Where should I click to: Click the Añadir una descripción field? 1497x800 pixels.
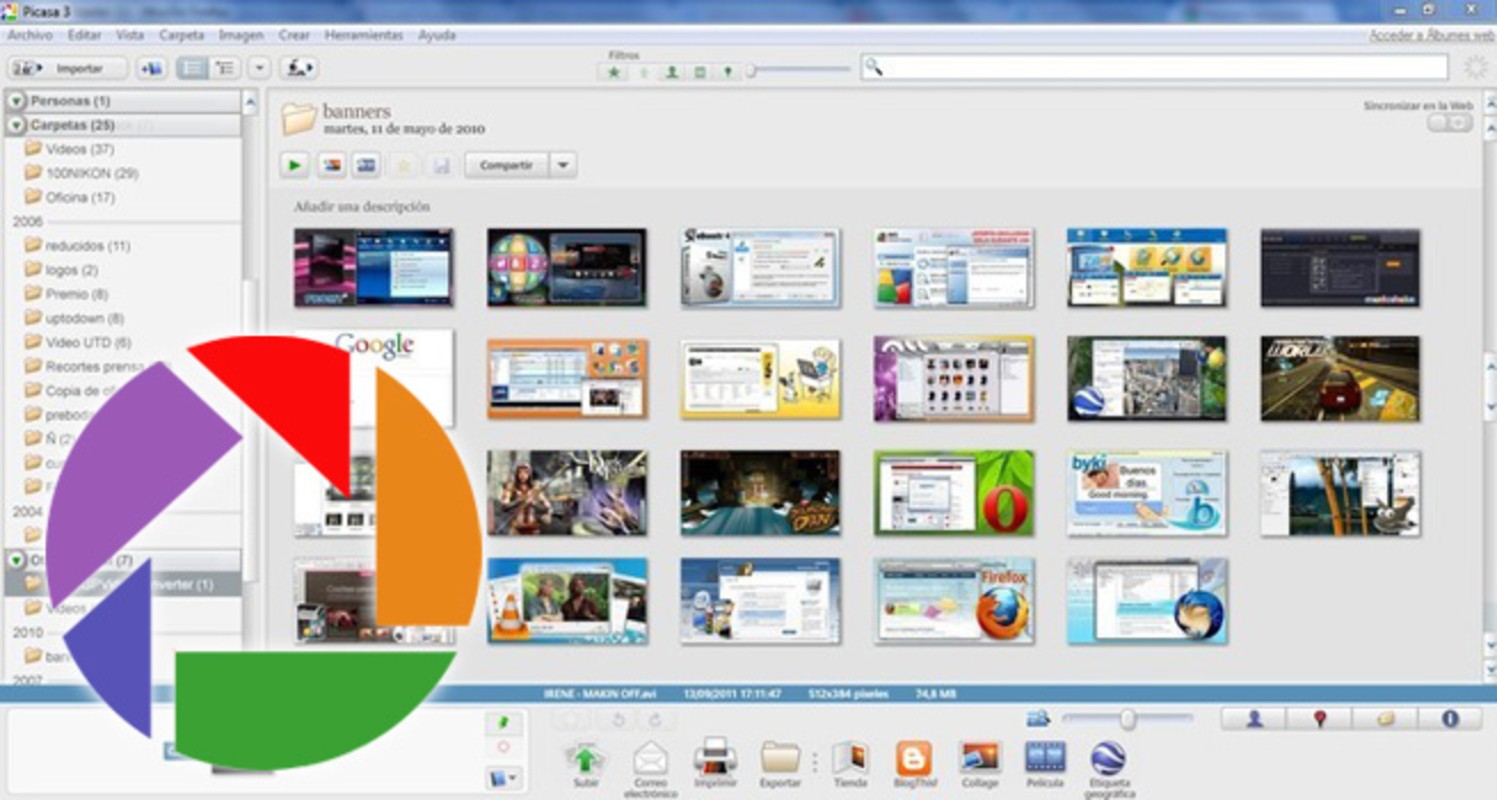361,207
